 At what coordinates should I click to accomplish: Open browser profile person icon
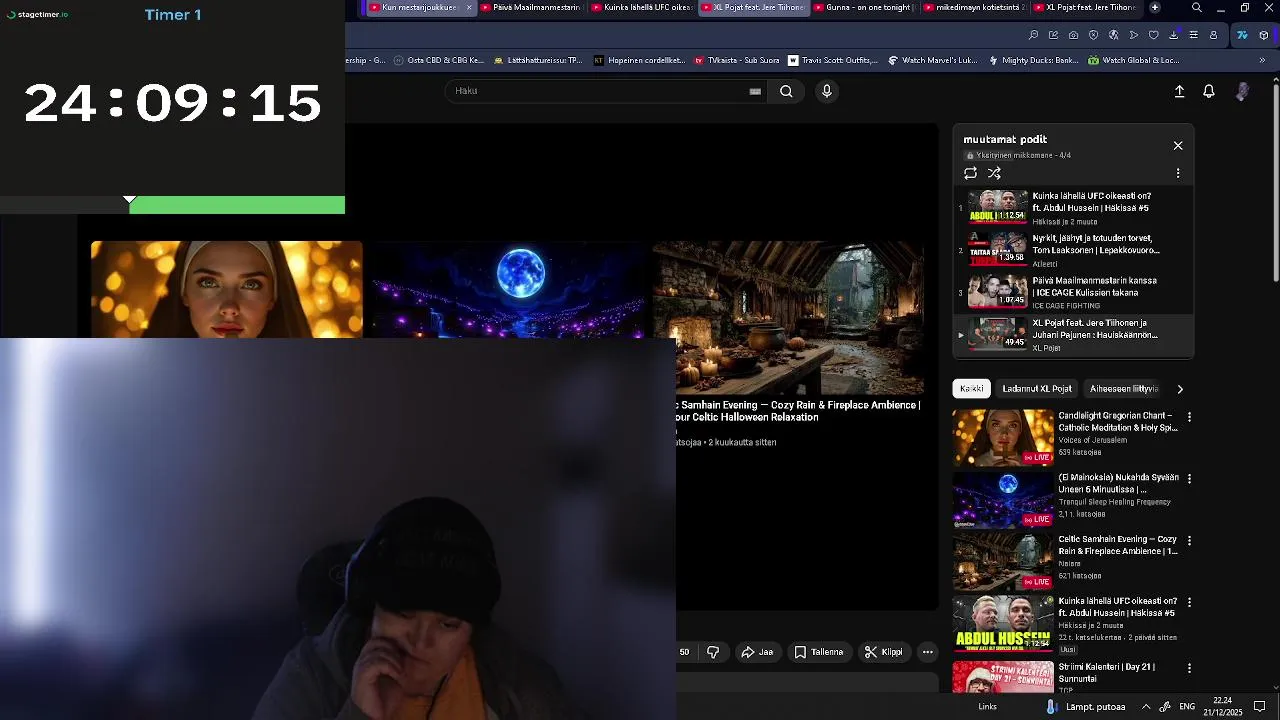tap(1213, 35)
